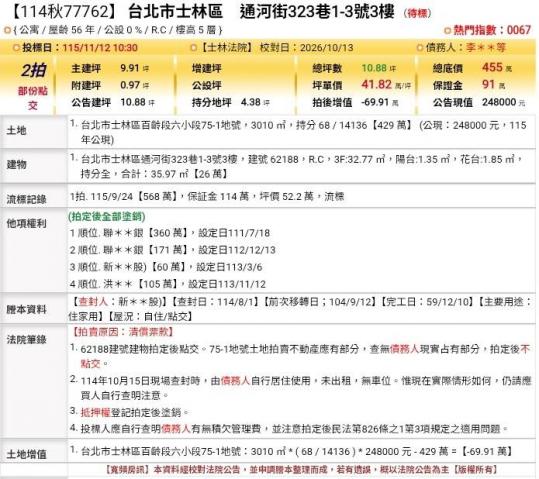Click the 土地增值 row header

26,454
